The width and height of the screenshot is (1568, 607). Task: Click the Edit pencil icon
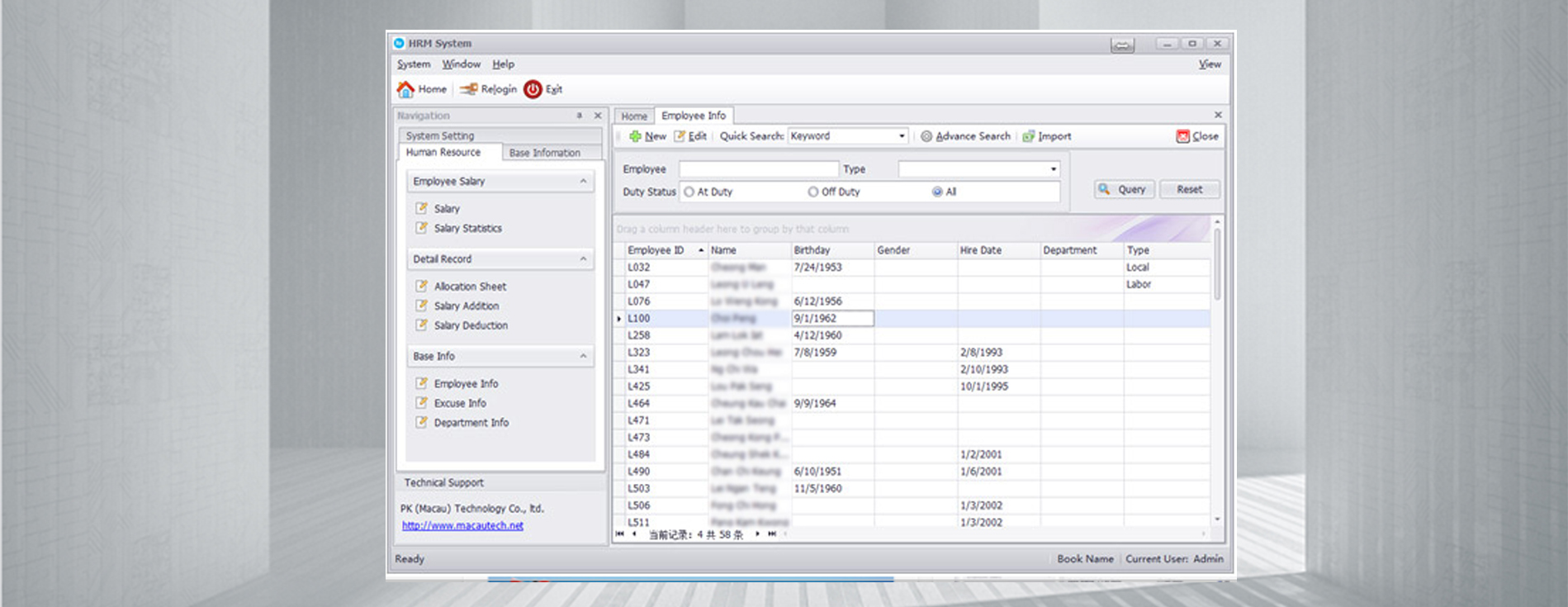pos(680,136)
